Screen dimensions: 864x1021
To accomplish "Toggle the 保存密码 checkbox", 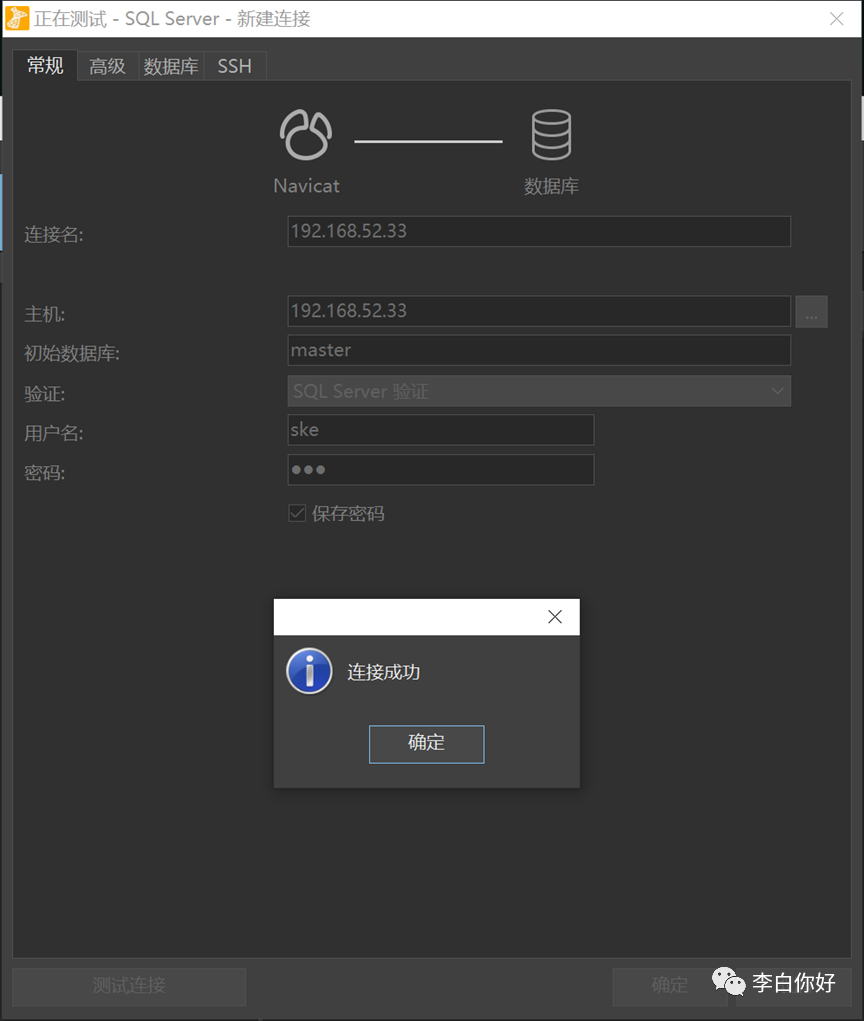I will [298, 513].
